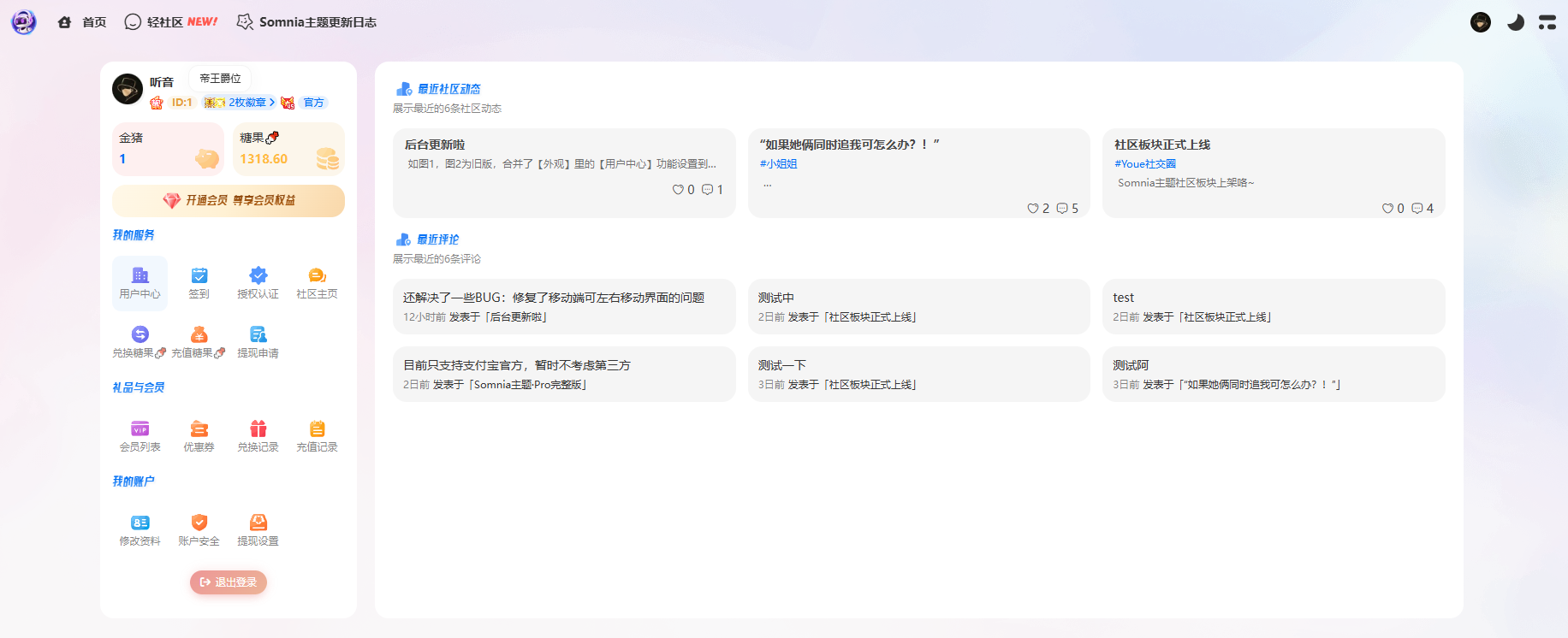Click the 兑换记录 gift icon
The height and width of the screenshot is (638, 1568).
click(x=258, y=428)
